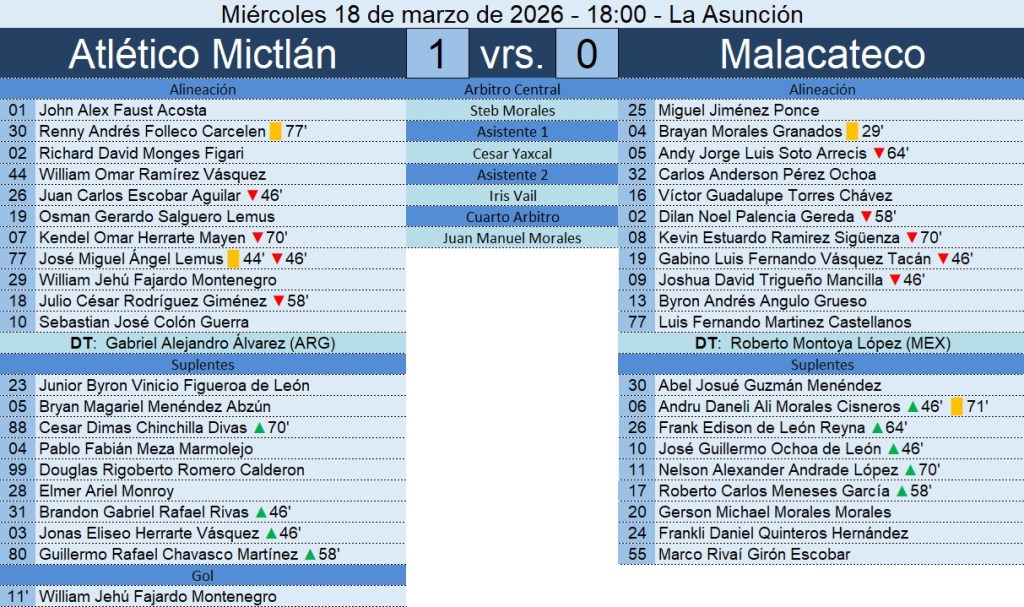
Task: Select the Atlético Mictlán team title
Action: [x=202, y=54]
